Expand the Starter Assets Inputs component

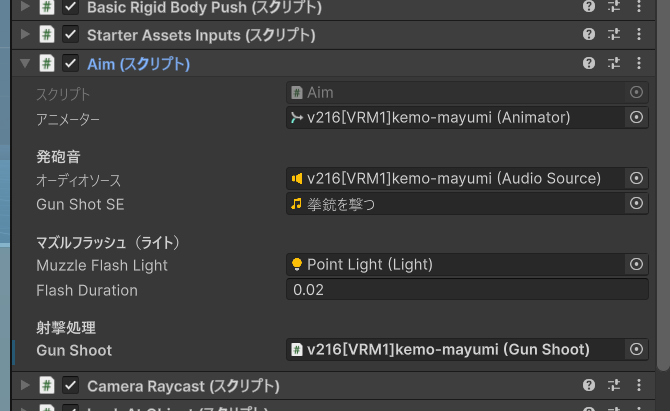pos(24,35)
